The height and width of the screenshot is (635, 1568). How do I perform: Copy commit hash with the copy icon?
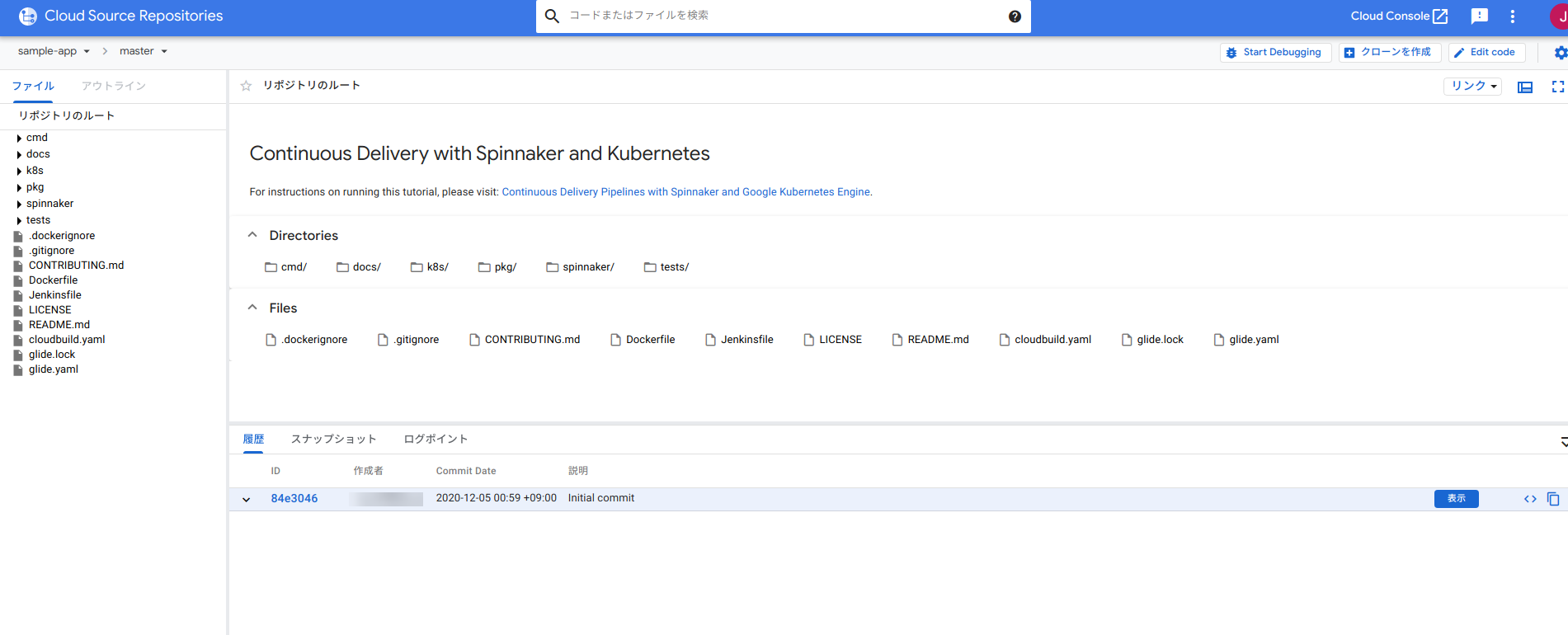pos(1553,499)
